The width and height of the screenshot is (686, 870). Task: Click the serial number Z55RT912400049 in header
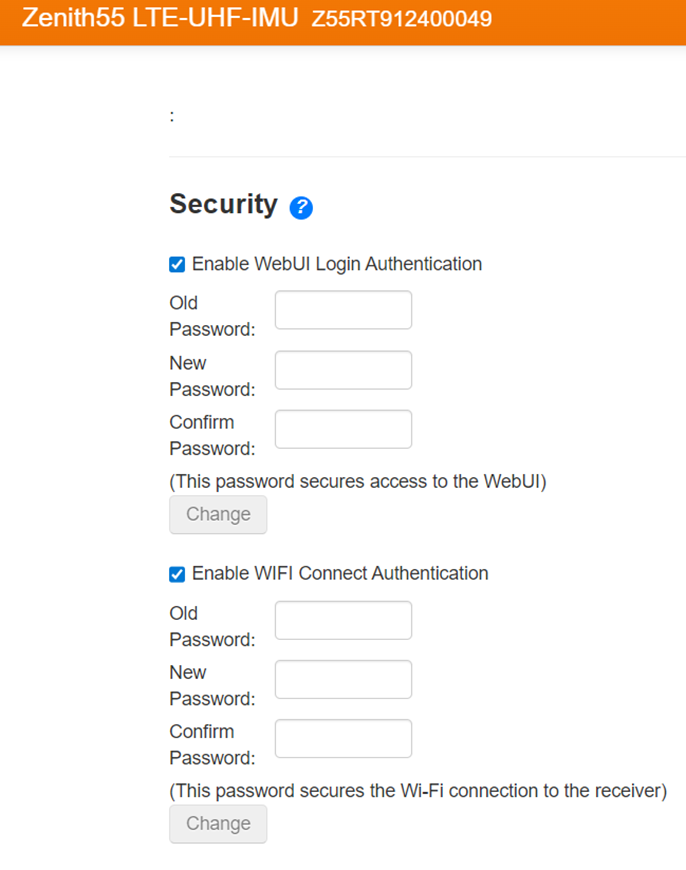pos(401,20)
